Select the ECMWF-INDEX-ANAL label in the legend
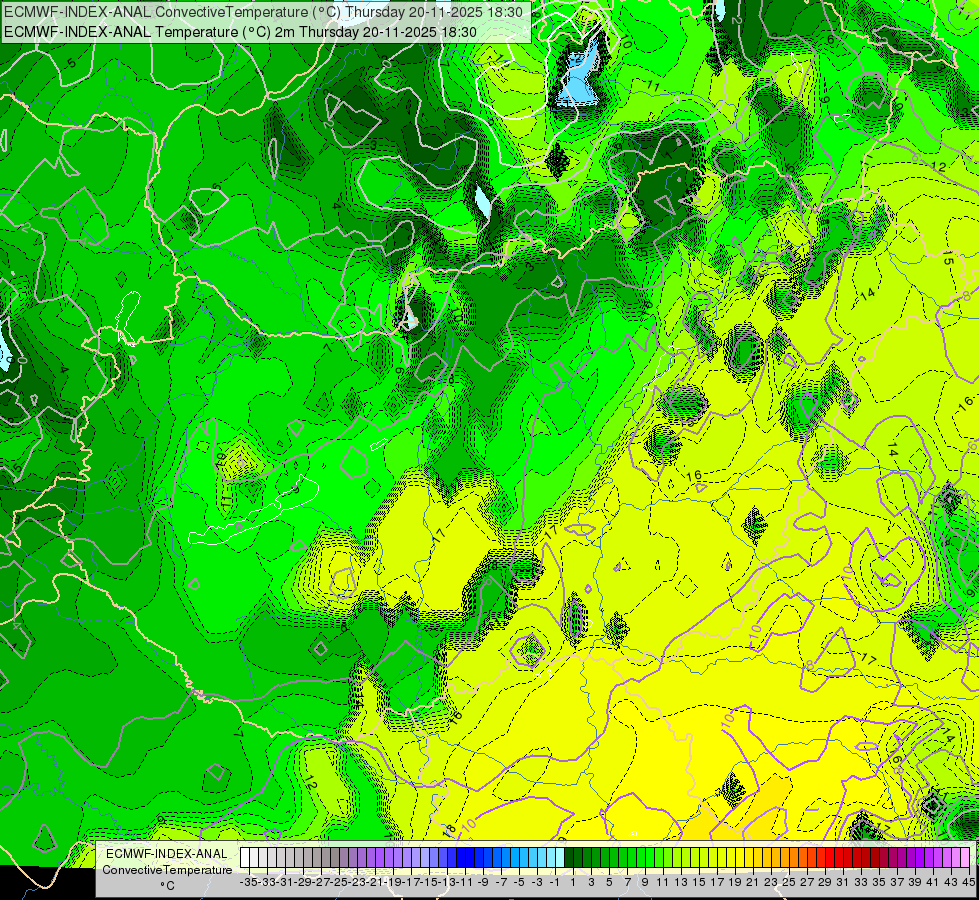979x900 pixels. point(167,854)
